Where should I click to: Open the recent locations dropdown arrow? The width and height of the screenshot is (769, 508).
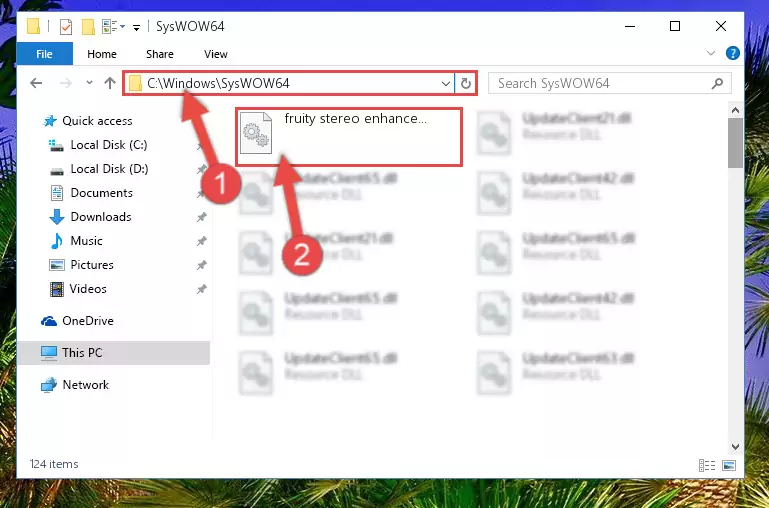click(x=89, y=83)
